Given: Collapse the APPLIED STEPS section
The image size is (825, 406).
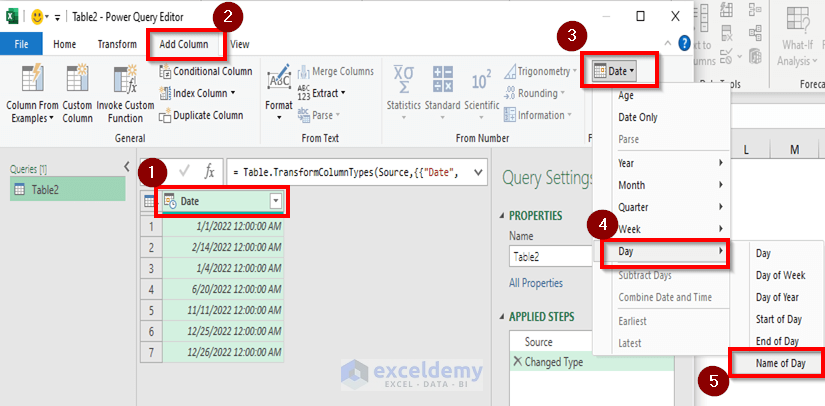Looking at the screenshot, I should click(x=501, y=317).
